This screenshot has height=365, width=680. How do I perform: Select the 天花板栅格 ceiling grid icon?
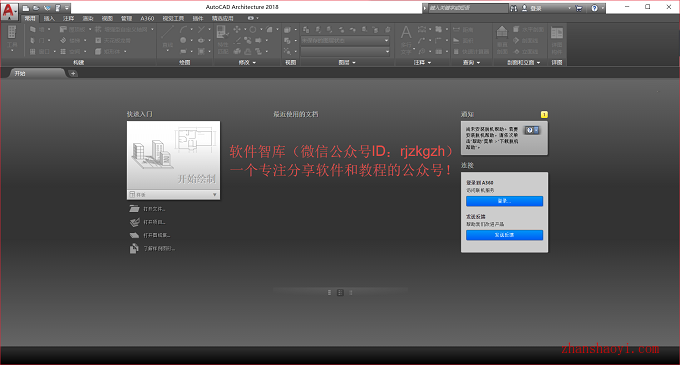[x=98, y=40]
